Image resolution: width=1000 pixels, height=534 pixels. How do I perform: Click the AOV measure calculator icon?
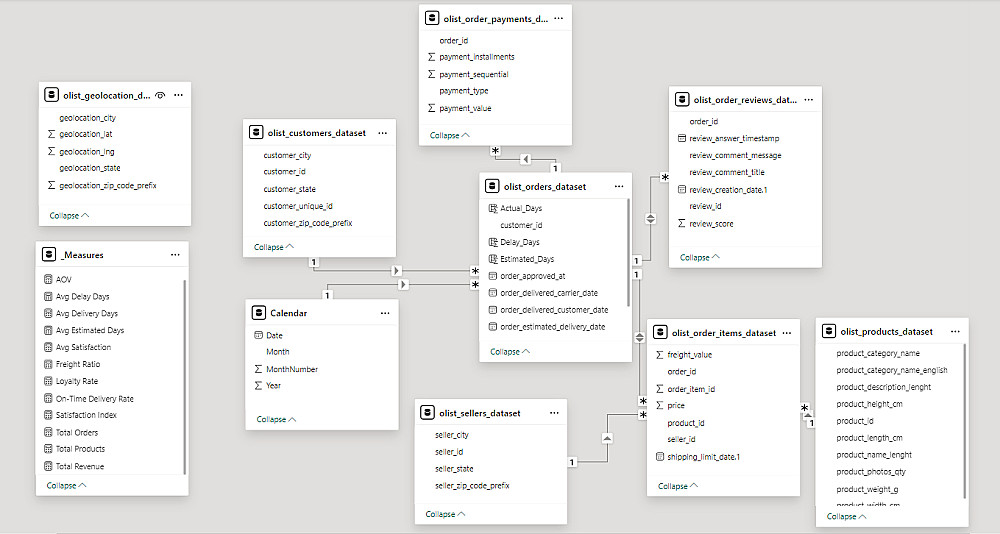tap(48, 280)
